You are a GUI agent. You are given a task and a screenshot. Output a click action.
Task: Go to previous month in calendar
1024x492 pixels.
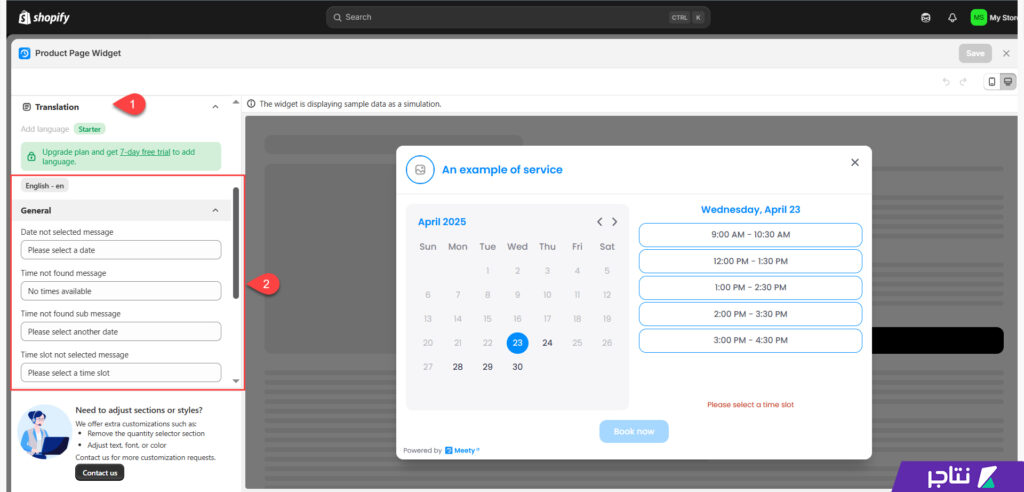(x=600, y=222)
